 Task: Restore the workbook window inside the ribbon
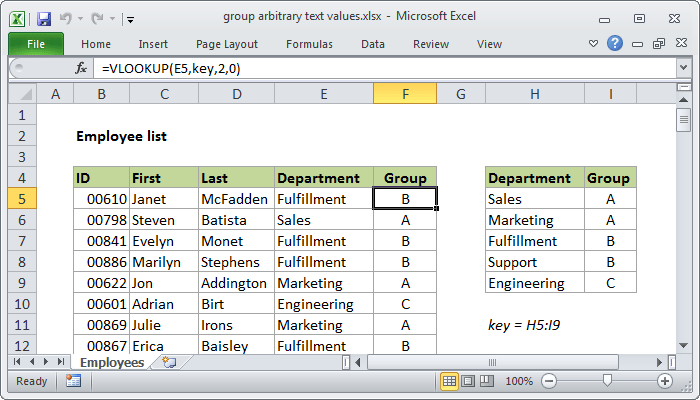659,43
